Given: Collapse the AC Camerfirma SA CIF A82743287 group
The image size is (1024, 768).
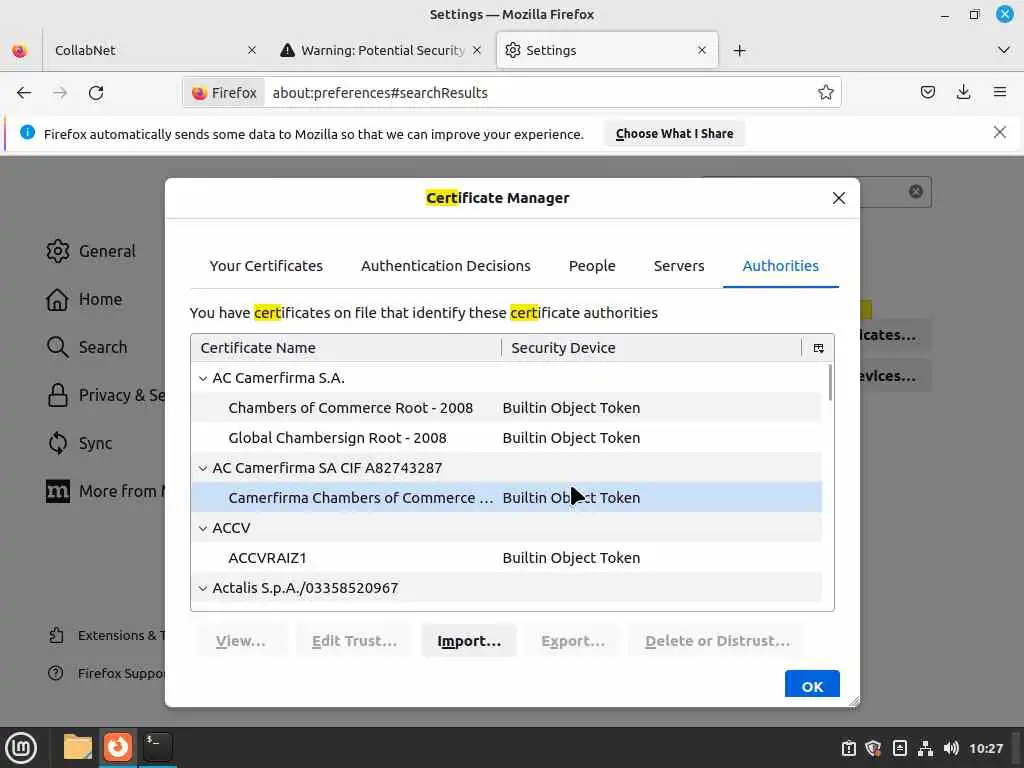Looking at the screenshot, I should coord(203,468).
